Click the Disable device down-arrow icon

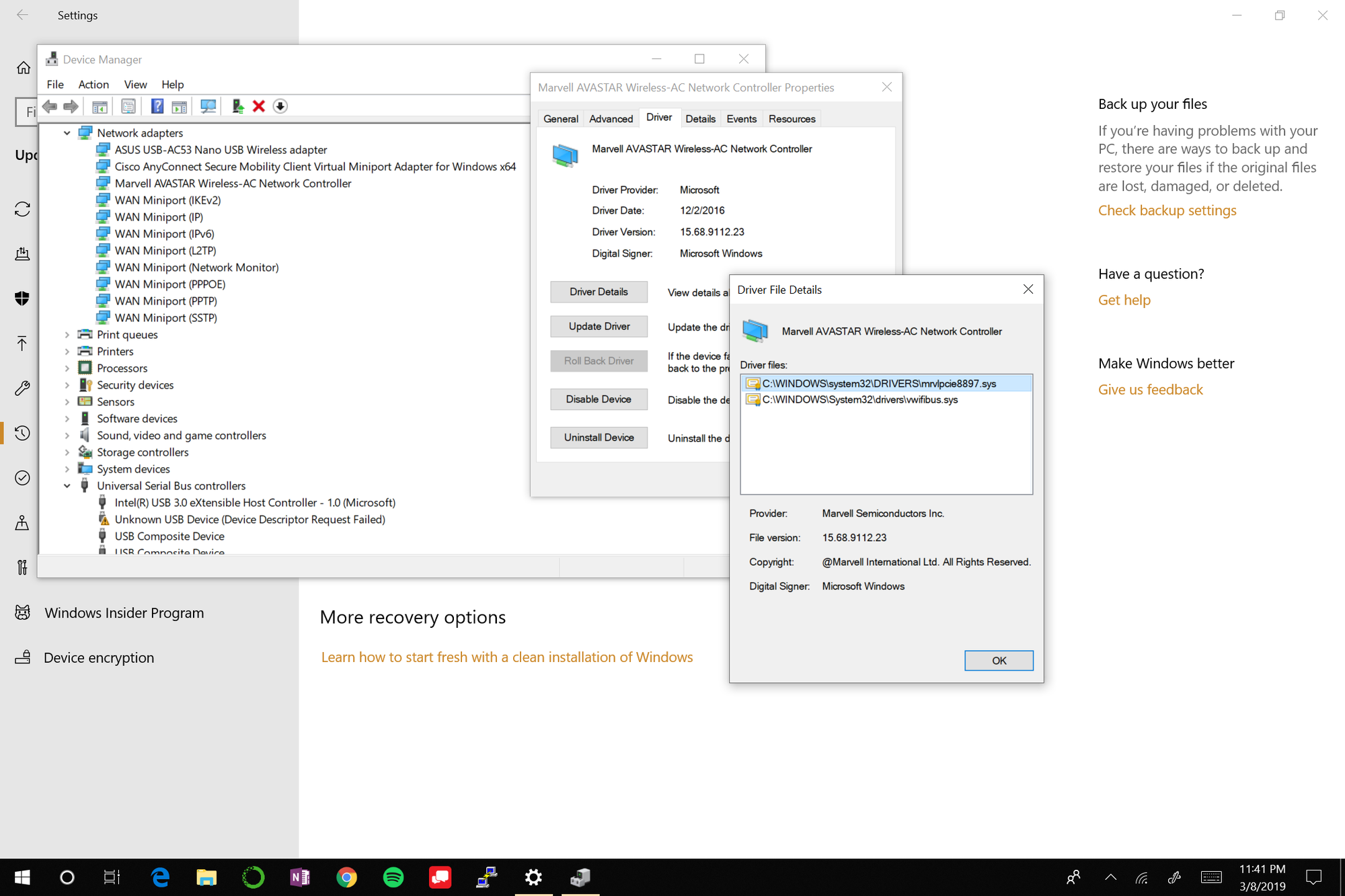pos(280,106)
